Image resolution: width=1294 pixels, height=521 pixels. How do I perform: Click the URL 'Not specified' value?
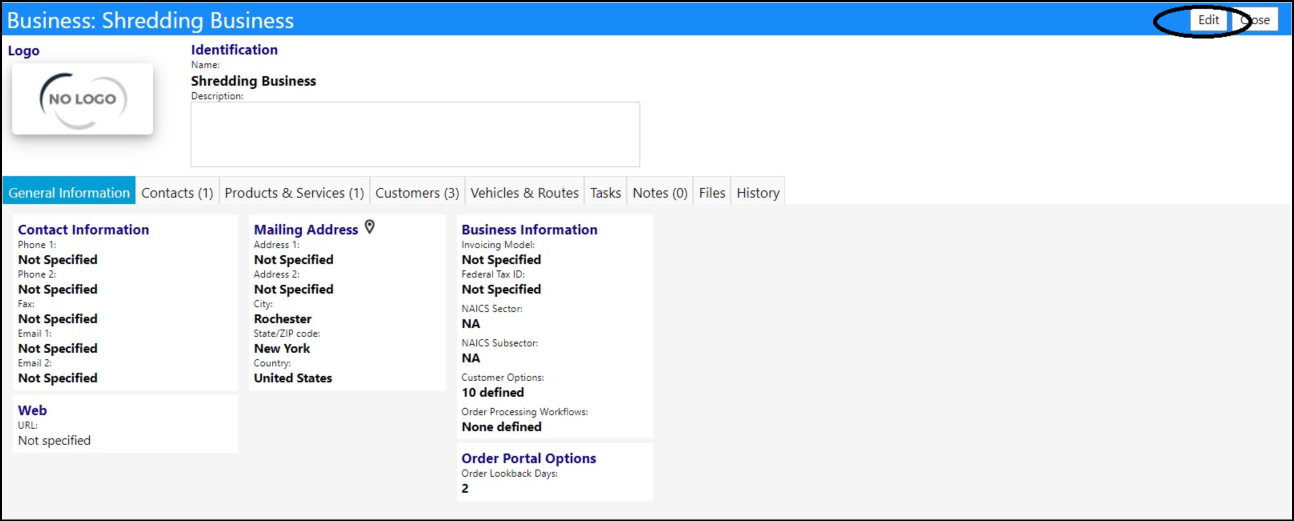[x=54, y=441]
